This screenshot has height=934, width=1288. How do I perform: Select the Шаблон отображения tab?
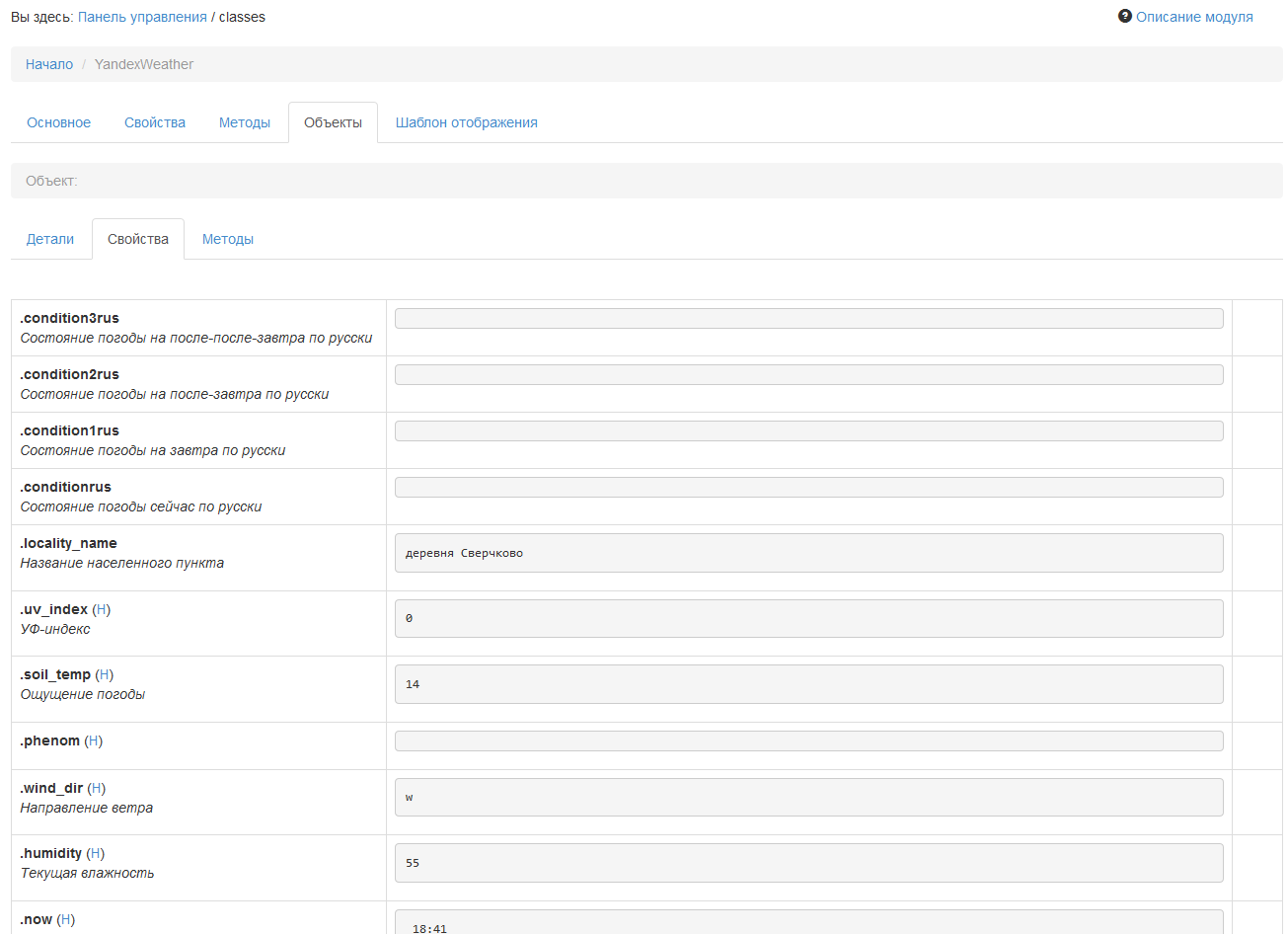pyautogui.click(x=466, y=122)
